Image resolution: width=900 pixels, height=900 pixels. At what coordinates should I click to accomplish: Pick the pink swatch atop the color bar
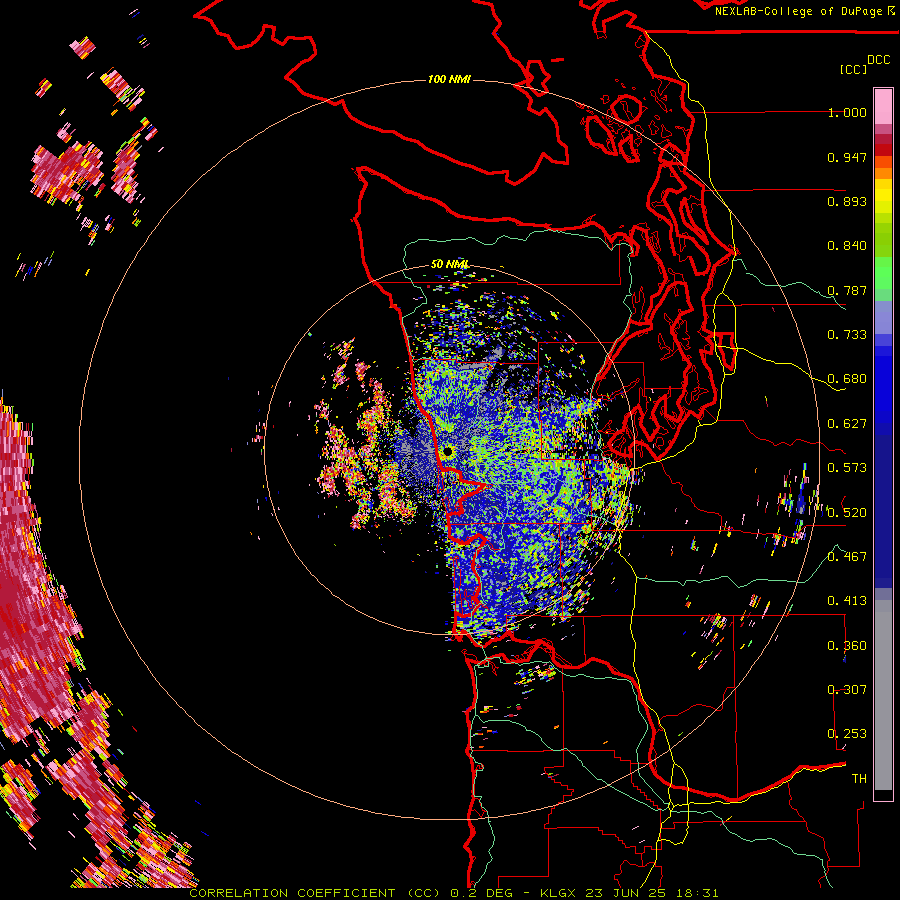point(883,106)
